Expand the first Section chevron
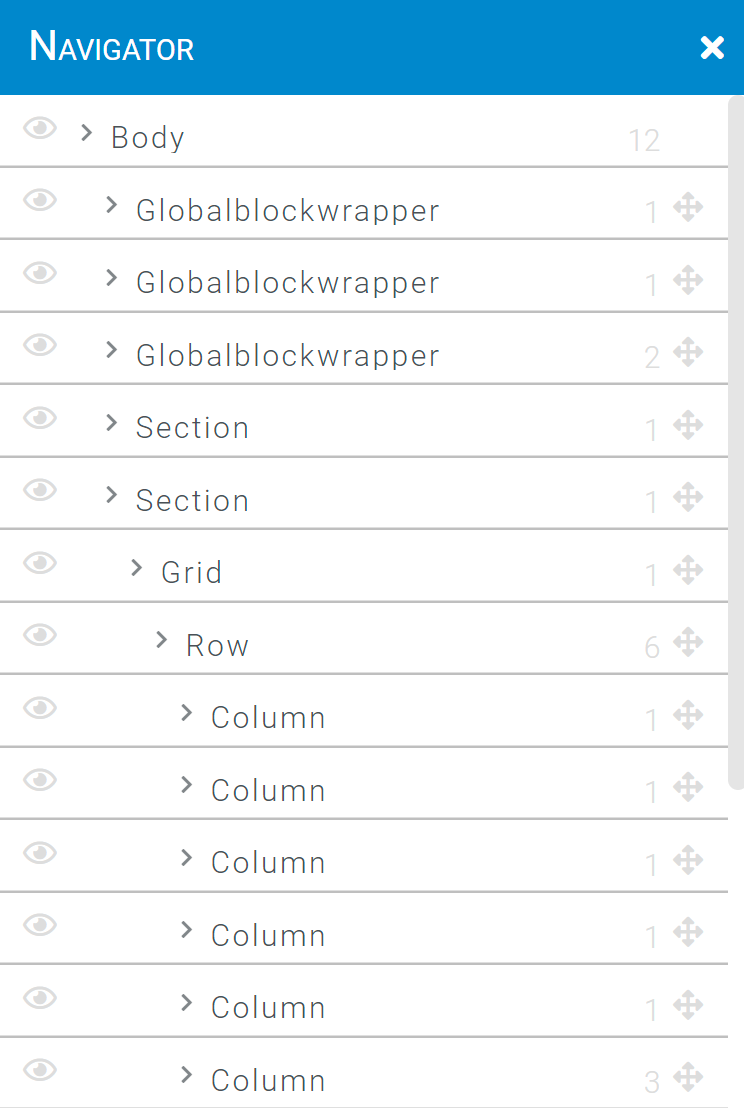 click(x=112, y=423)
